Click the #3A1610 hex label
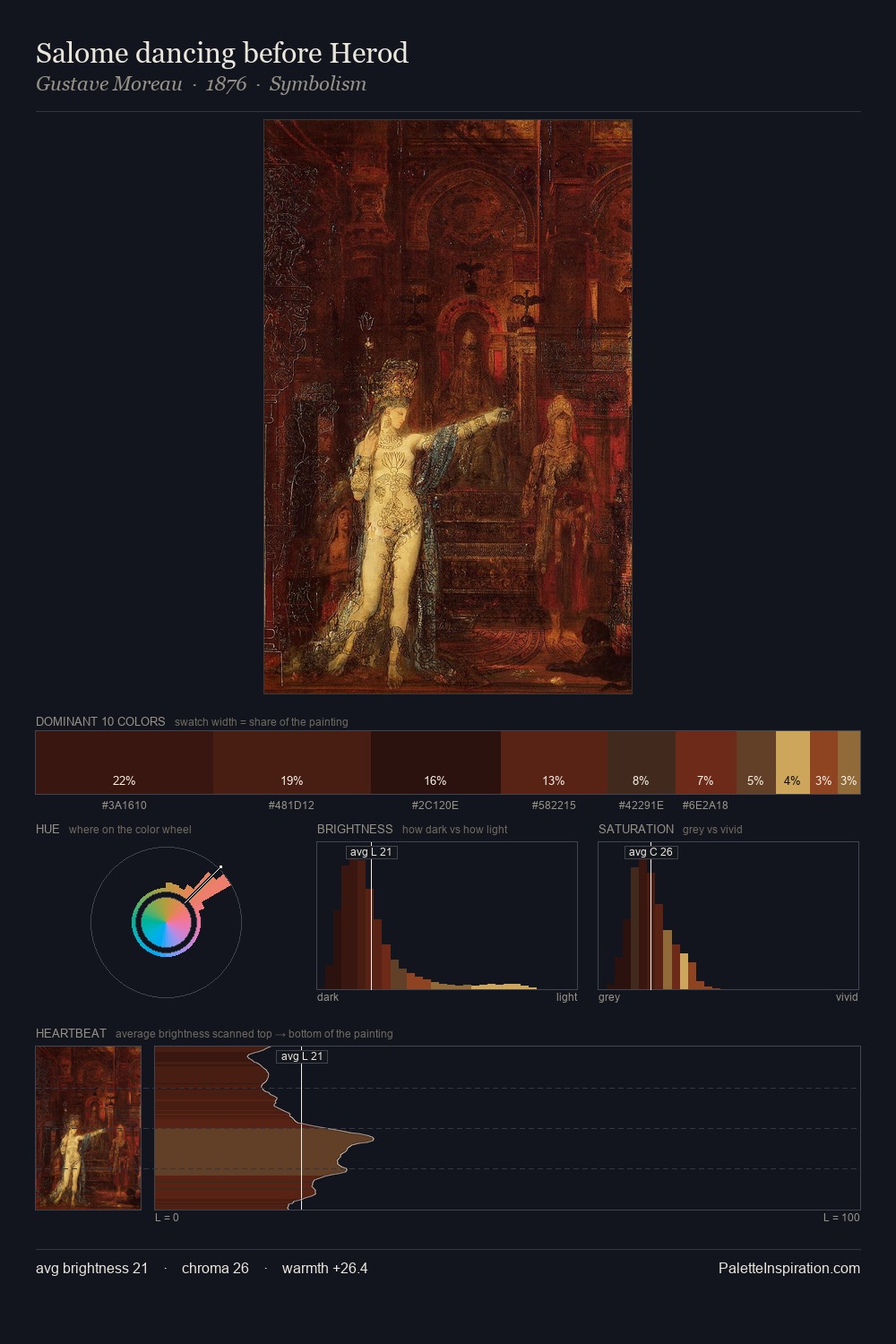Image resolution: width=896 pixels, height=1344 pixels. [125, 806]
